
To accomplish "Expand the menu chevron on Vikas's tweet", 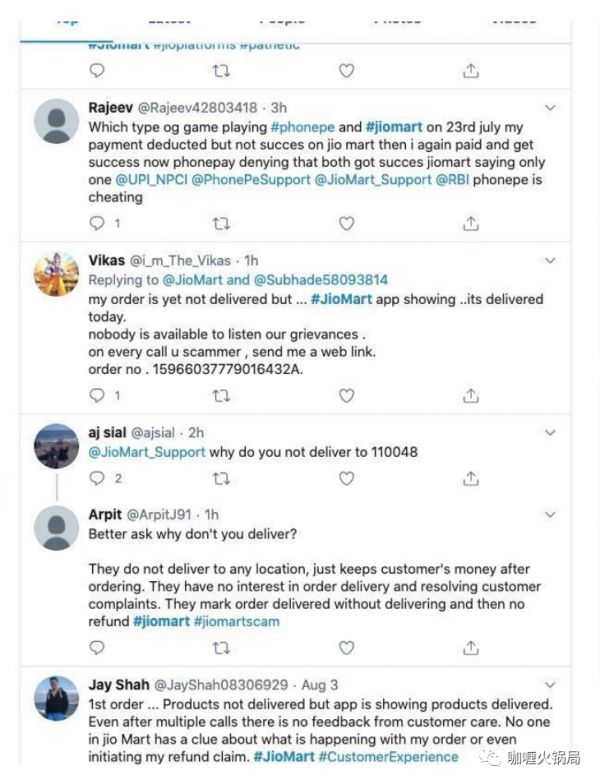I will pyautogui.click(x=550, y=261).
